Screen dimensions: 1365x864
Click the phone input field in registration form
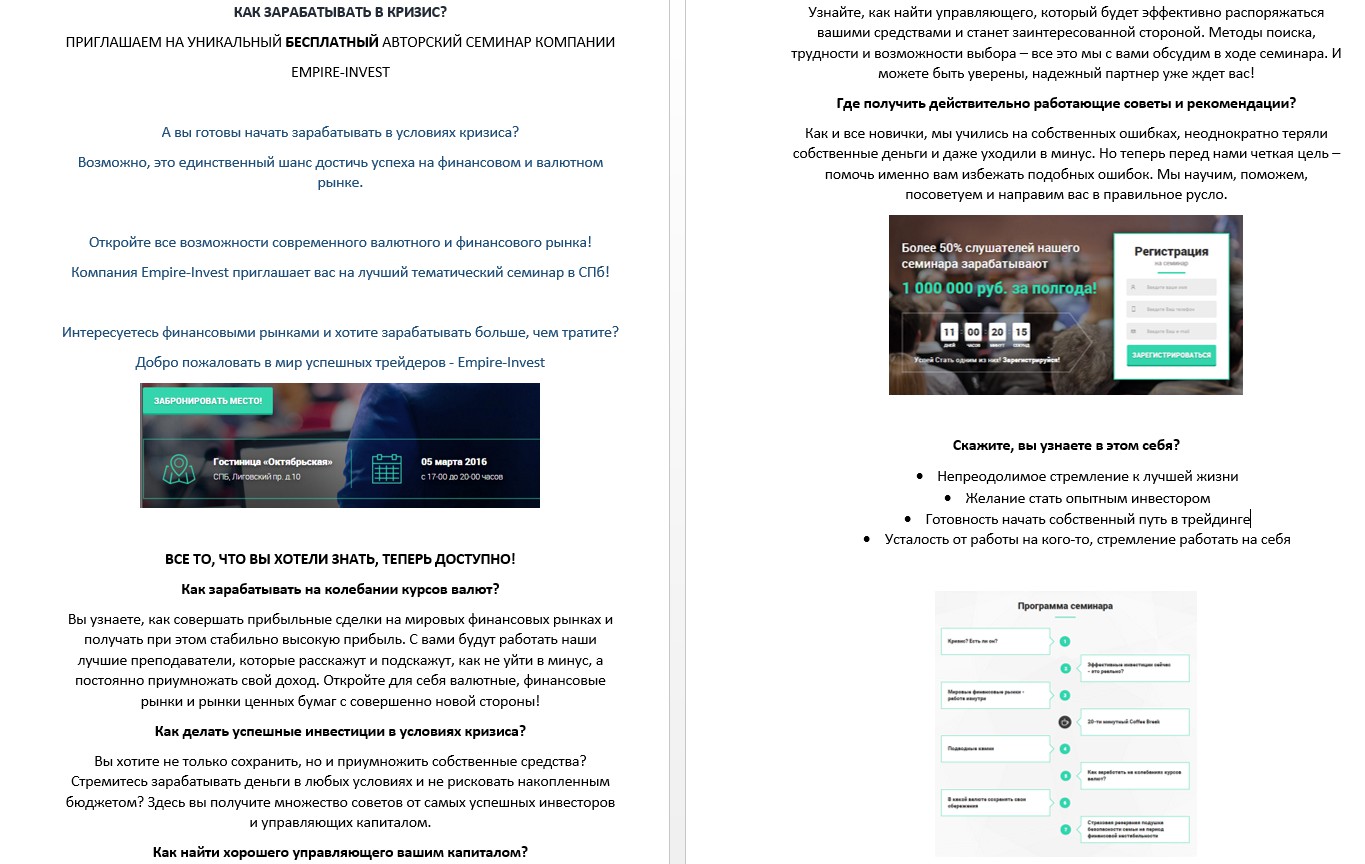coord(1171,309)
